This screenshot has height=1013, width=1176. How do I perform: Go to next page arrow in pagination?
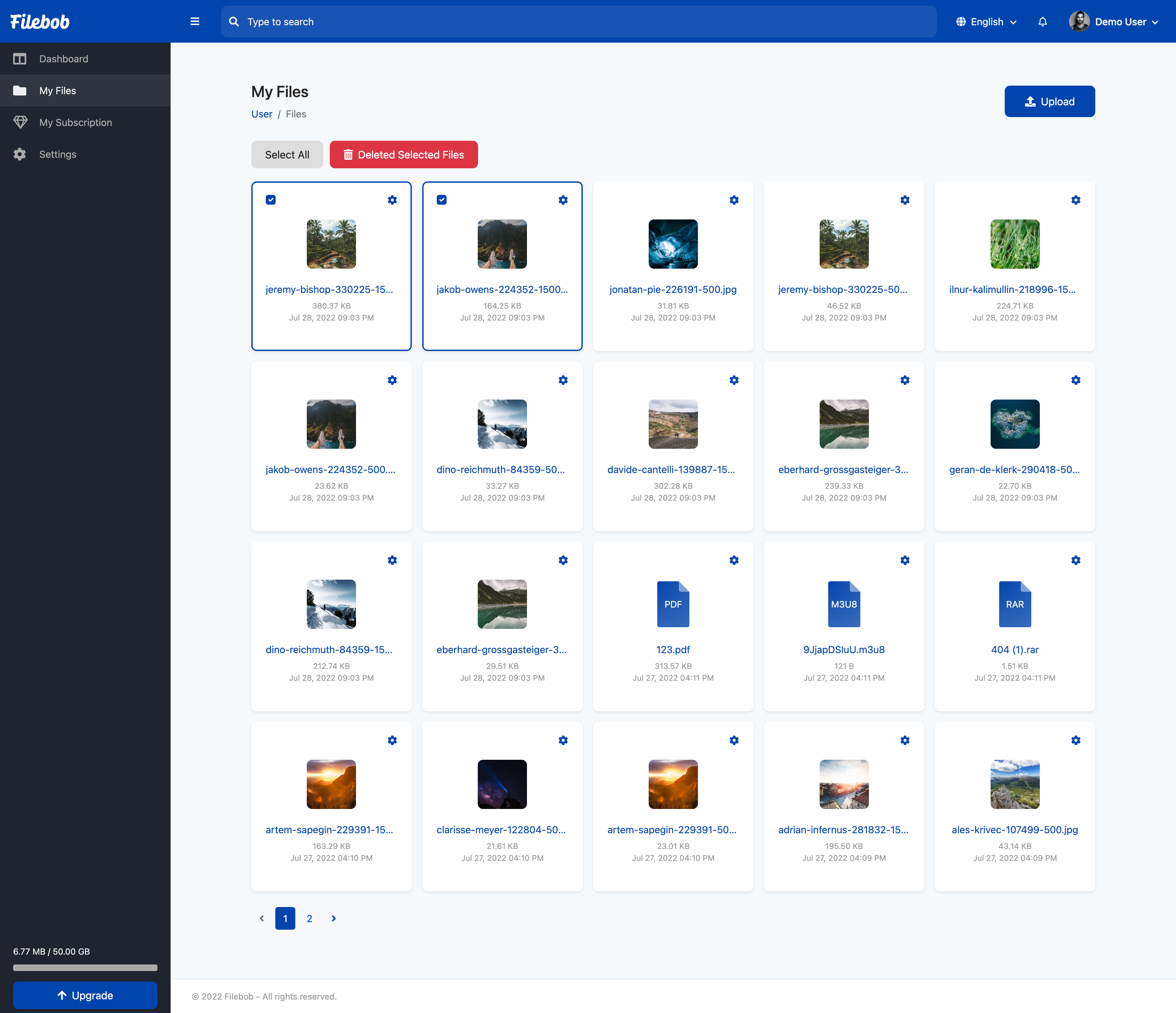334,918
